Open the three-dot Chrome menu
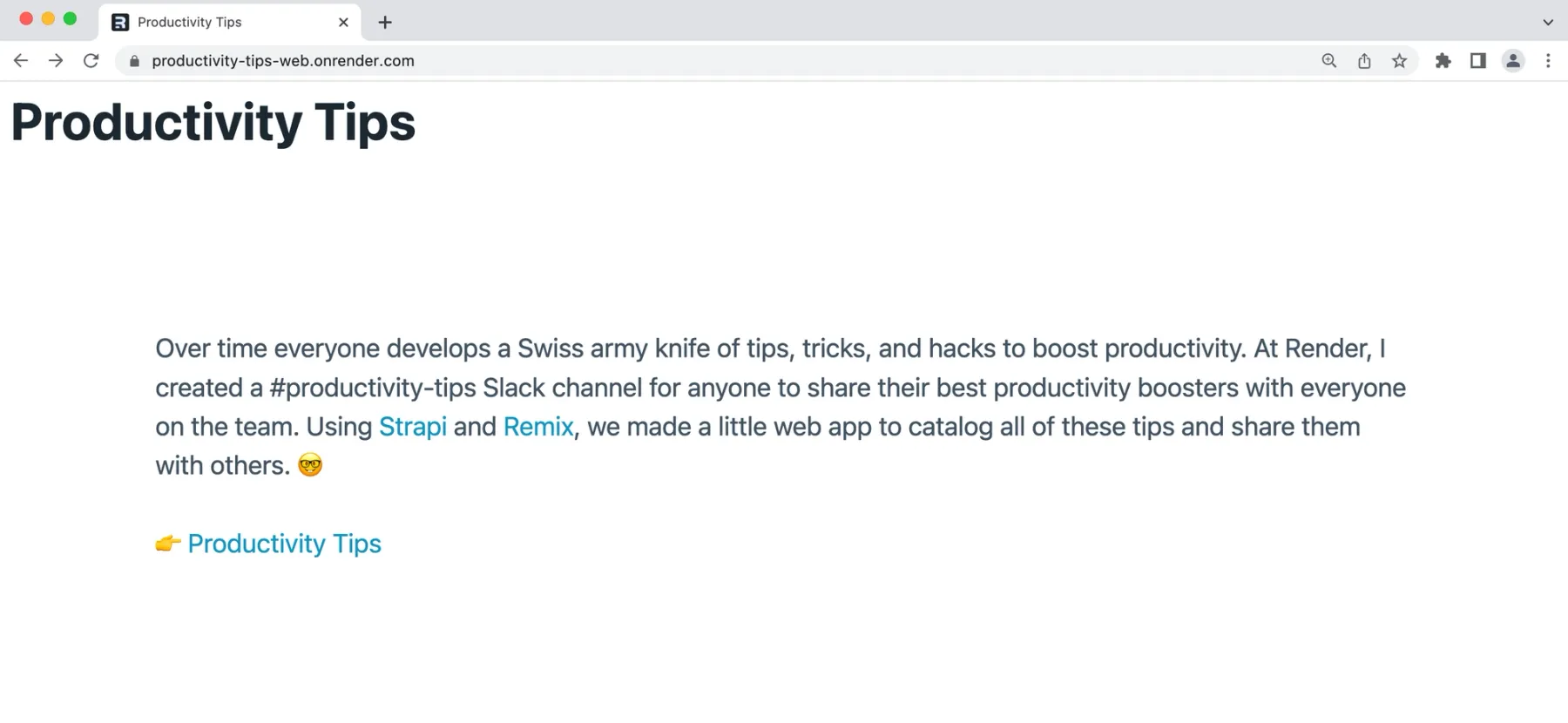The image size is (1568, 723). tap(1549, 61)
